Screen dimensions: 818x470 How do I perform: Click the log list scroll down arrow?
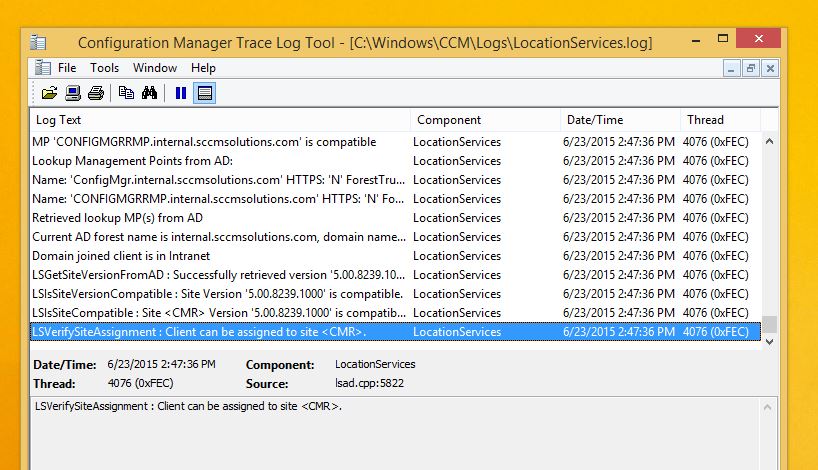tap(769, 341)
